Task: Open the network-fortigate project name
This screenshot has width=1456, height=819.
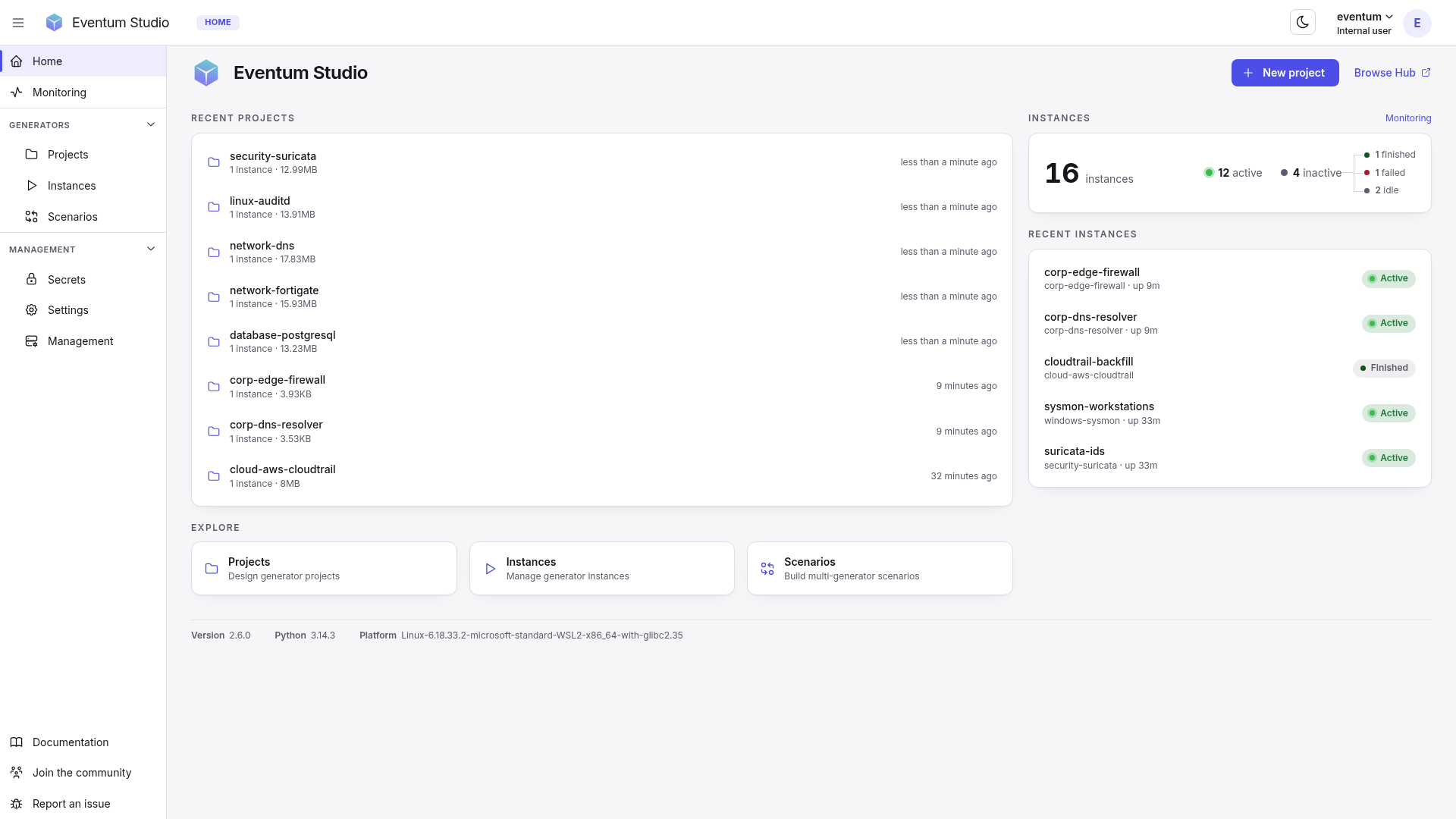Action: tap(275, 290)
